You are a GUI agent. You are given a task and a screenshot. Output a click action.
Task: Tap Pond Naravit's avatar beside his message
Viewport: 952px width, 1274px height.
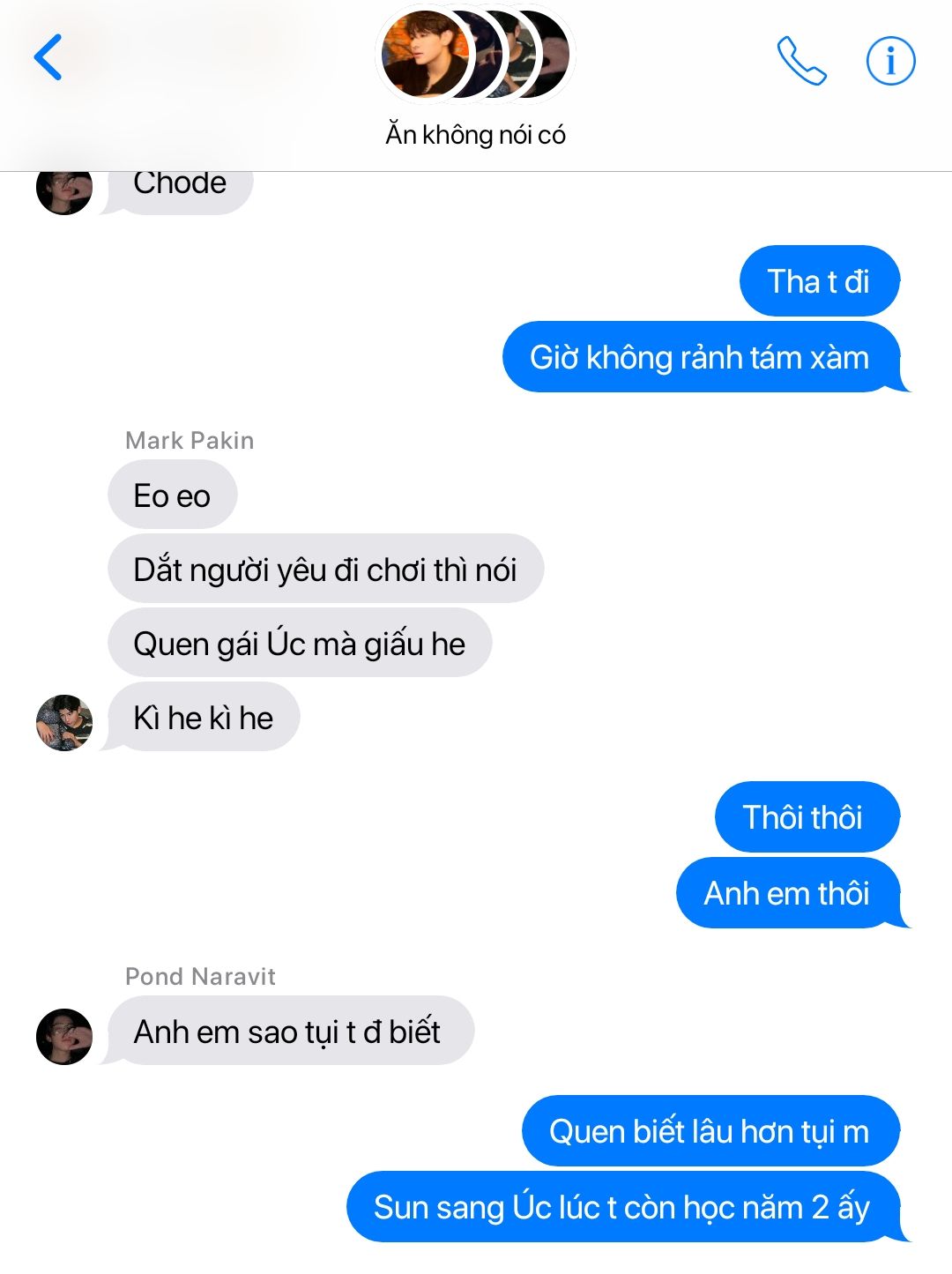64,1037
